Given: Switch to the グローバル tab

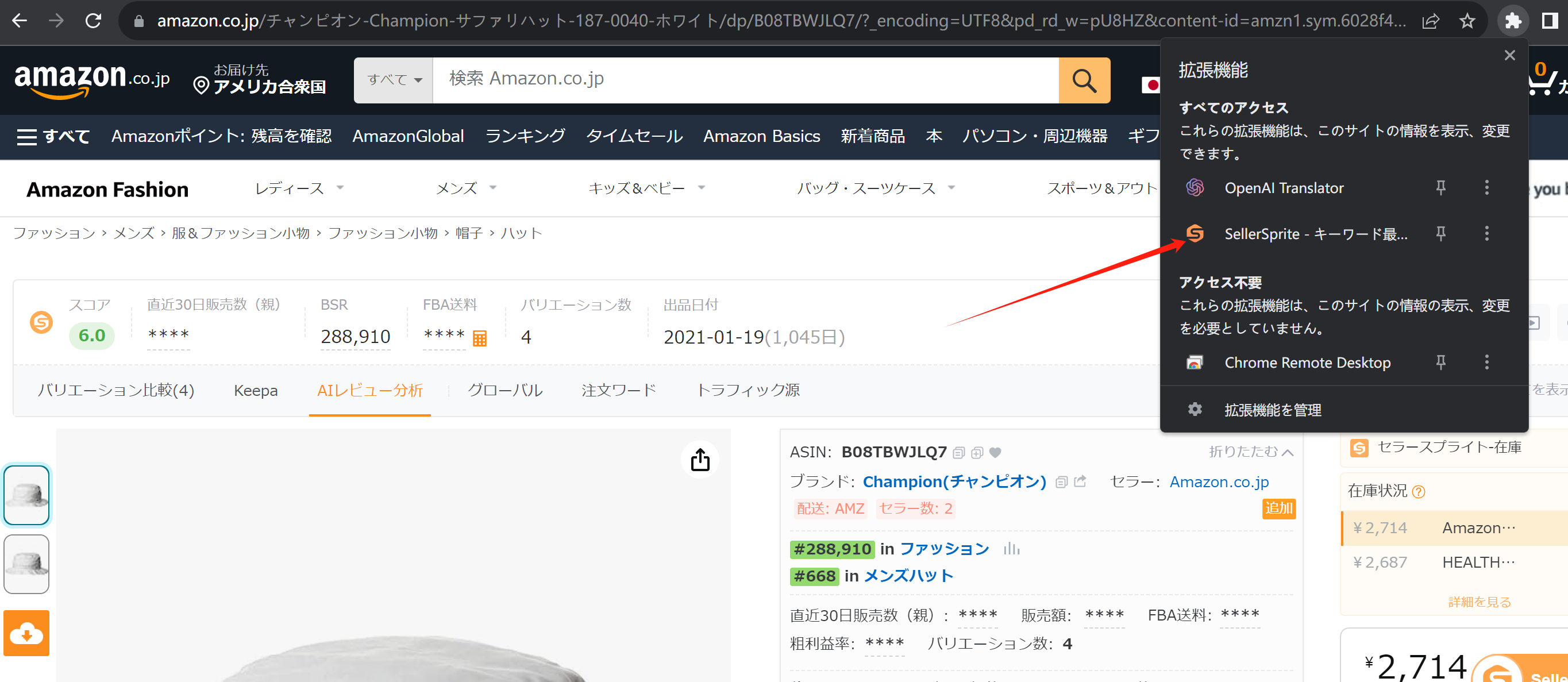Looking at the screenshot, I should (x=505, y=390).
